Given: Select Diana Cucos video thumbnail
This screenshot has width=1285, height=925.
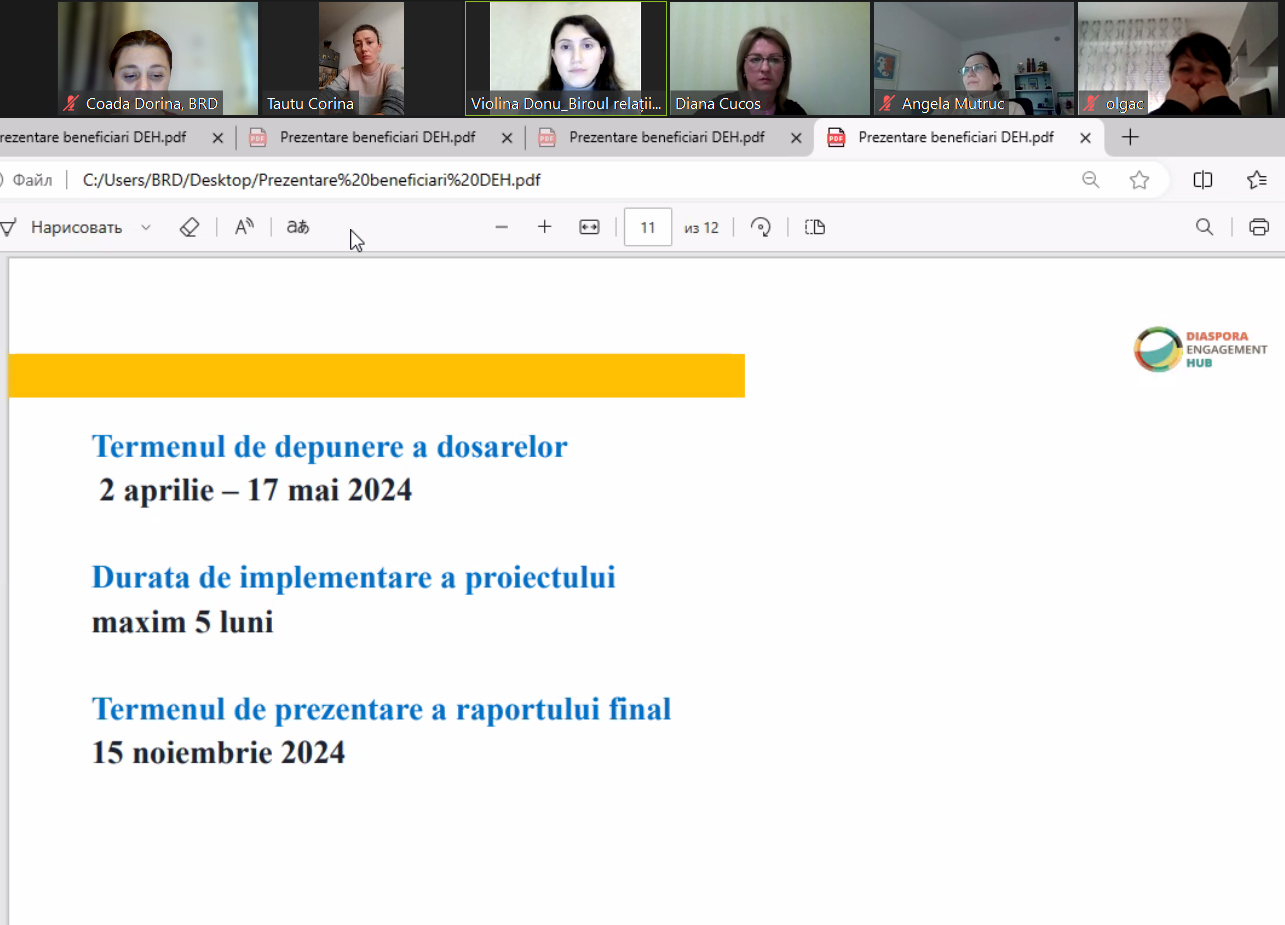Looking at the screenshot, I should tap(769, 58).
